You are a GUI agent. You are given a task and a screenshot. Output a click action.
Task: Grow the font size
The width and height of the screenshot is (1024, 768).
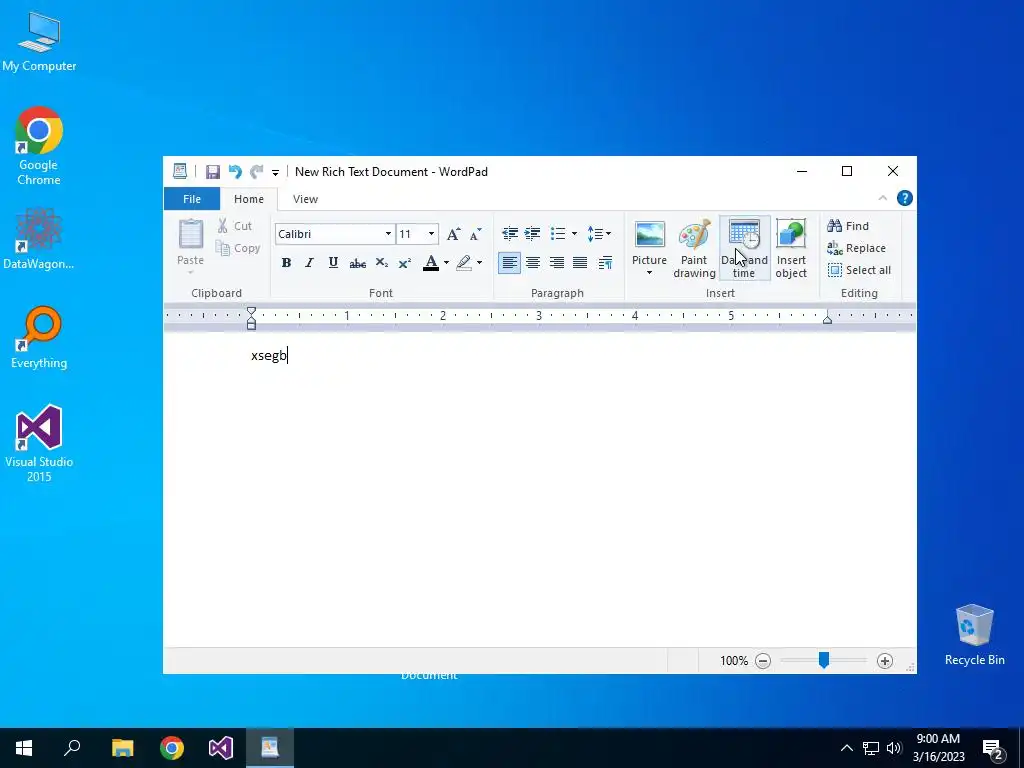point(453,234)
